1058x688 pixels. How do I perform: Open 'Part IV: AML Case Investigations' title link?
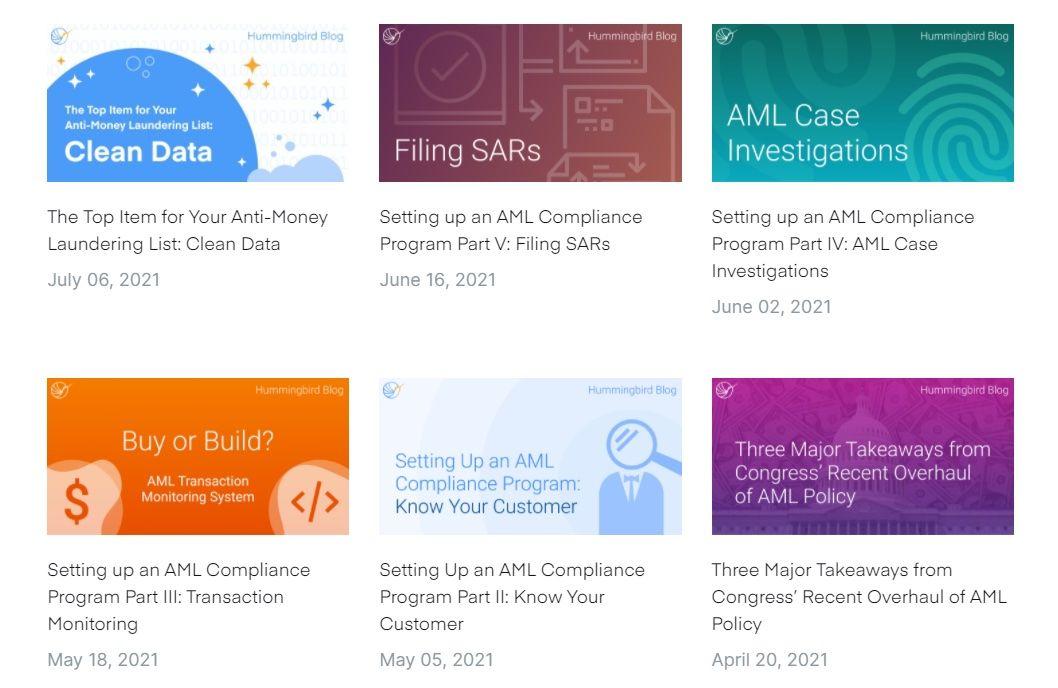click(x=843, y=243)
